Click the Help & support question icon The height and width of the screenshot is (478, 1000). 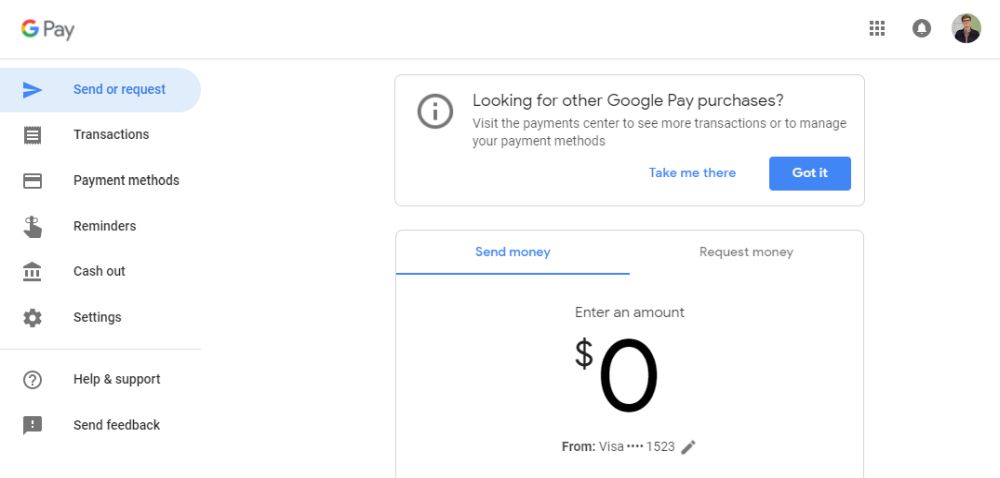[32, 379]
